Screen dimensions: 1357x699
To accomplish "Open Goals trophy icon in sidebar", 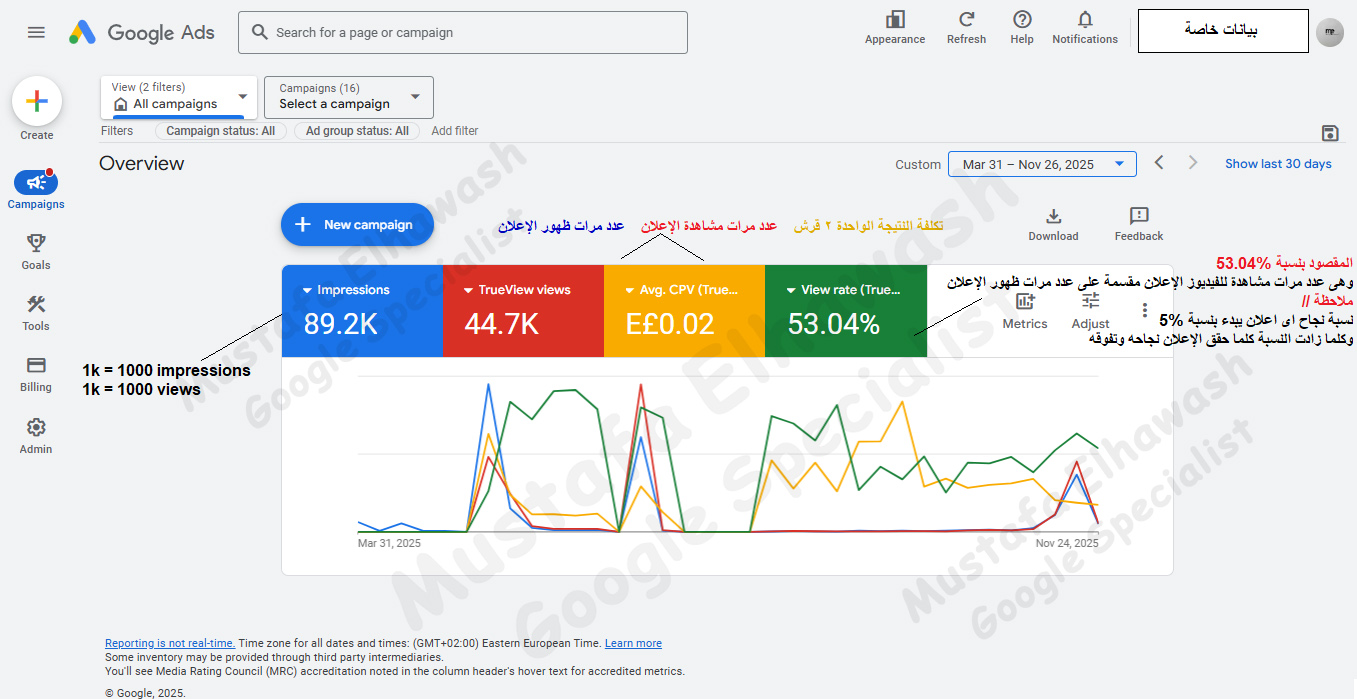I will click(36, 243).
